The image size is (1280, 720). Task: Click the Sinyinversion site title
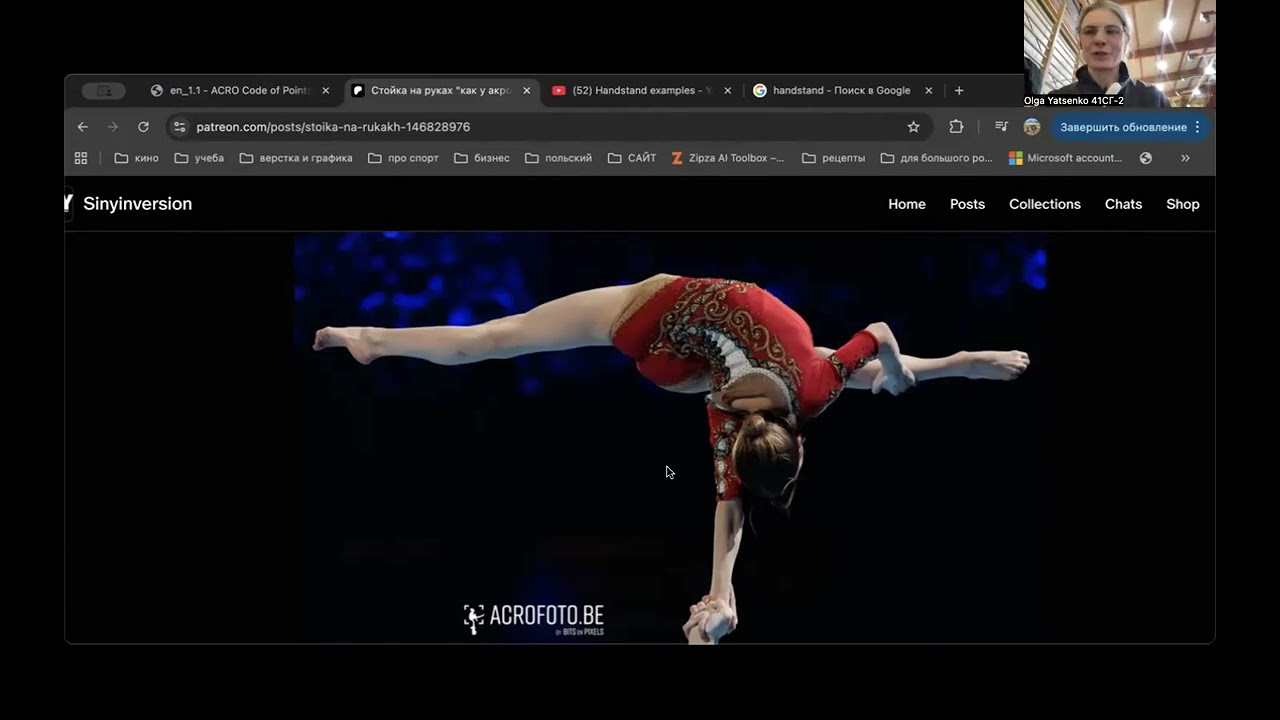point(138,204)
